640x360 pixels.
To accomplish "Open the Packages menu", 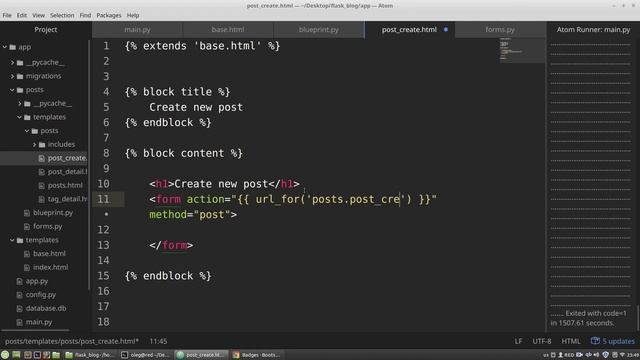I will [109, 15].
